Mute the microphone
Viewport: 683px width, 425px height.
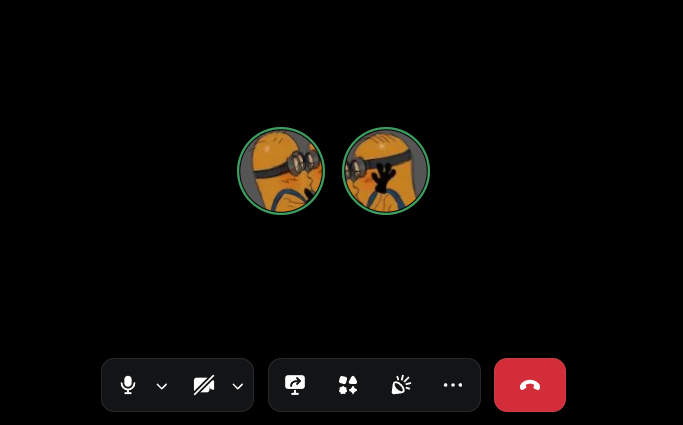[128, 385]
